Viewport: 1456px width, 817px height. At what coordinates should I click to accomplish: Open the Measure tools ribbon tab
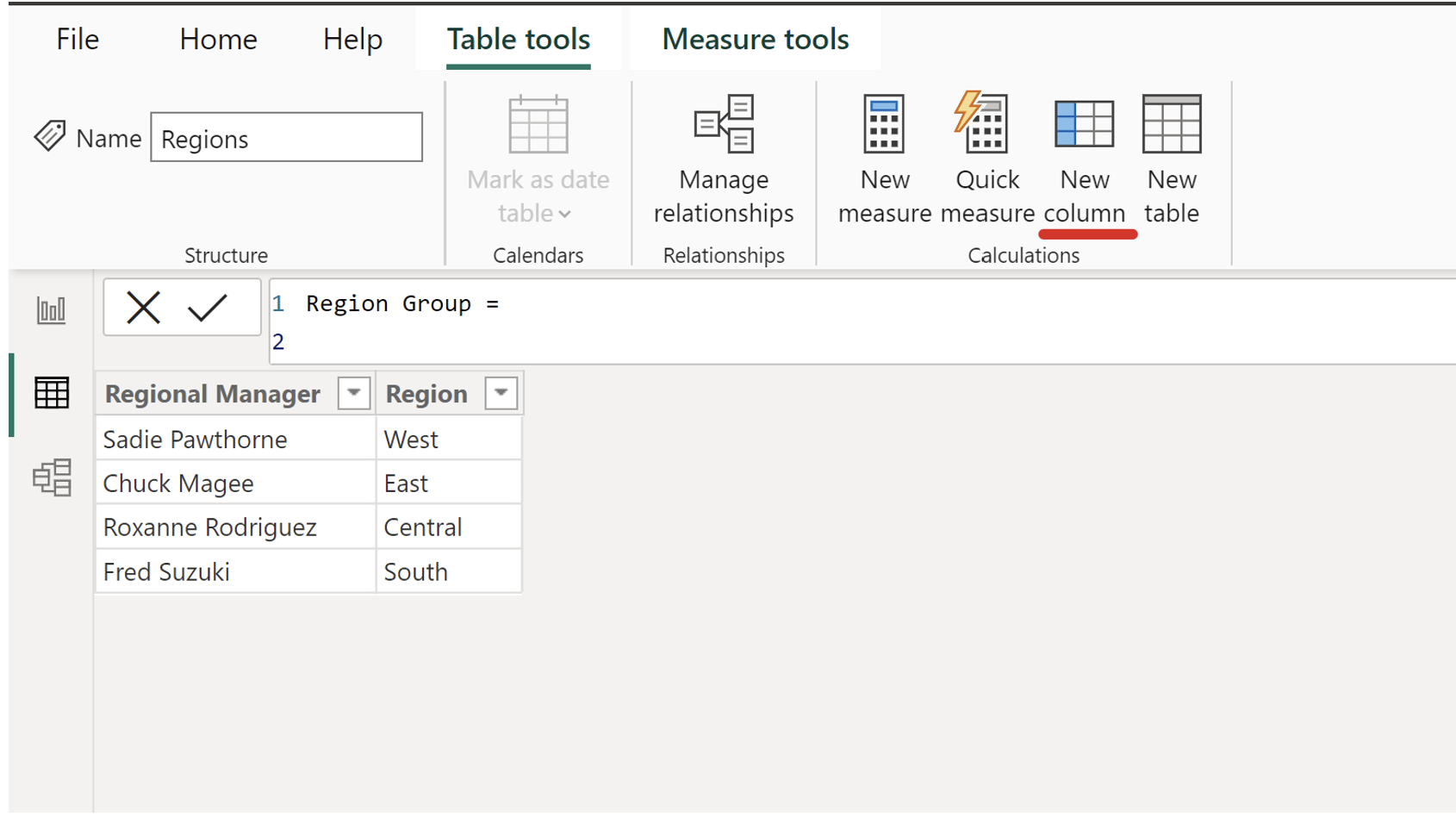tap(755, 39)
